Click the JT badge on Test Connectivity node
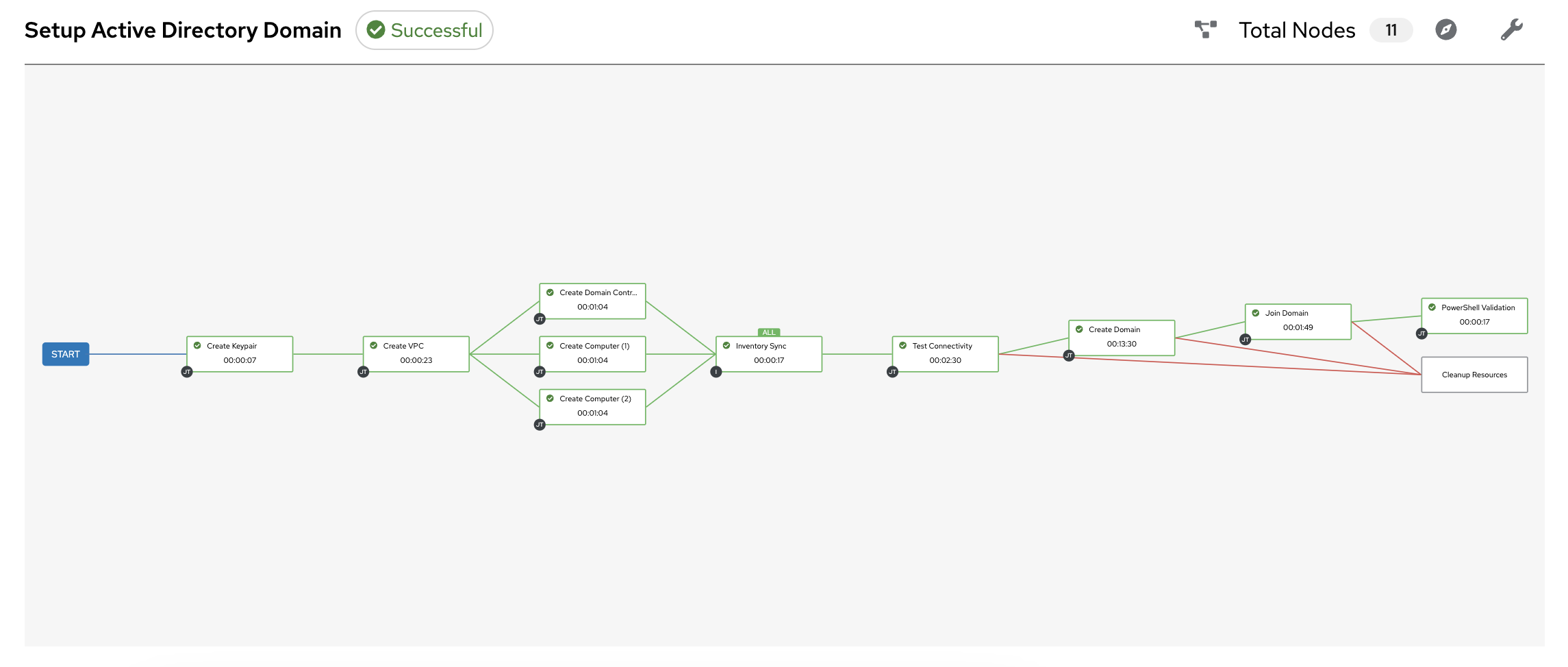 (892, 371)
